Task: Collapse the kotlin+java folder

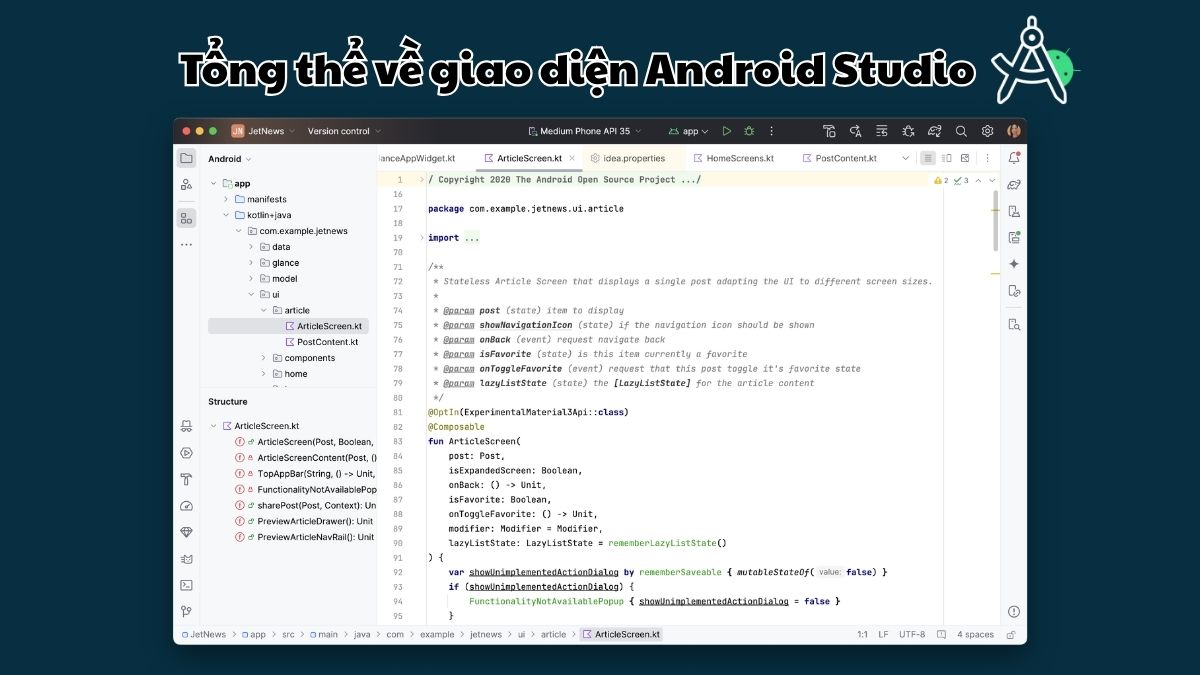Action: (x=226, y=215)
